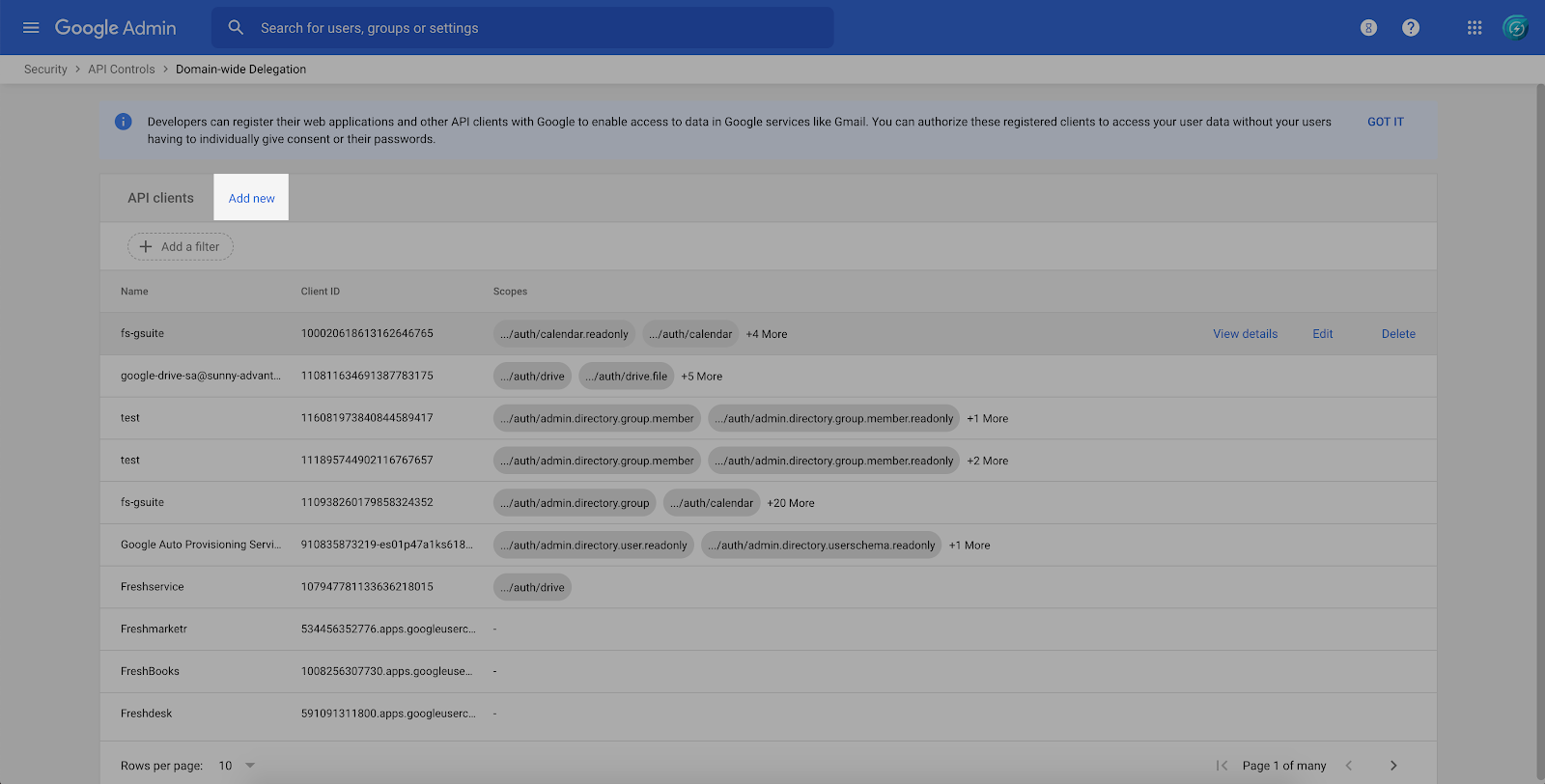
Task: Select Google Auto Provisioning Servi... row name
Action: 201,545
